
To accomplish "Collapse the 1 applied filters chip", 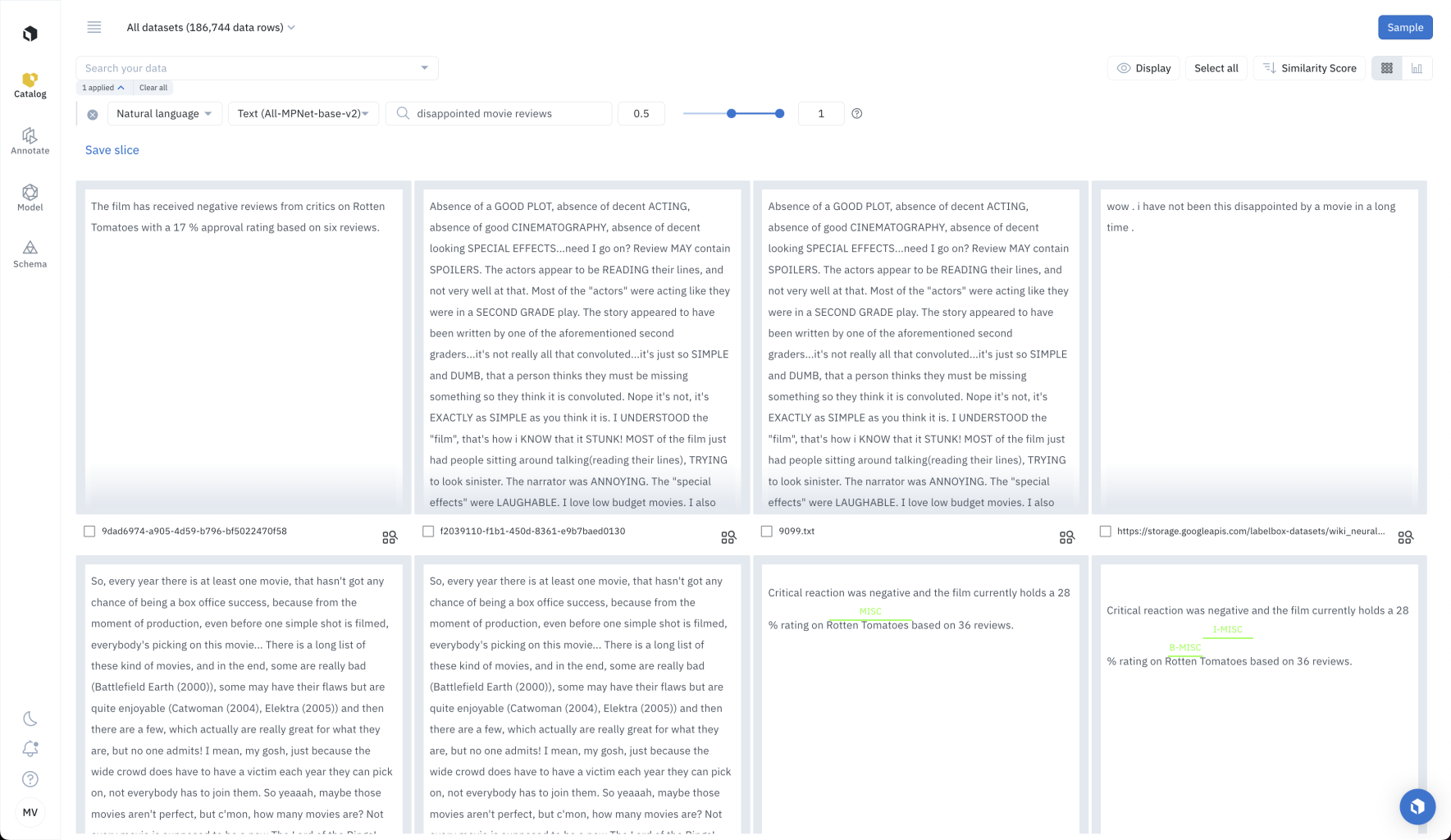I will (x=103, y=88).
